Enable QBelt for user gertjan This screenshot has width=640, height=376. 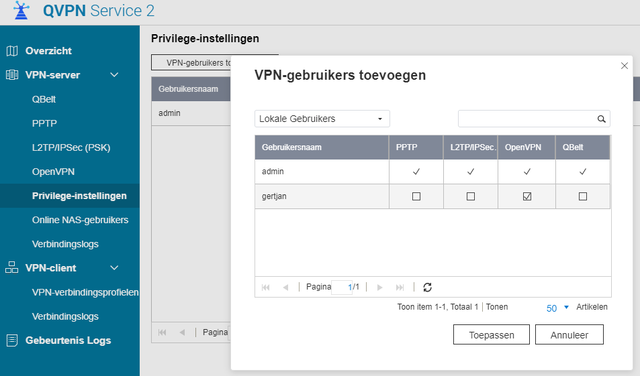point(582,196)
